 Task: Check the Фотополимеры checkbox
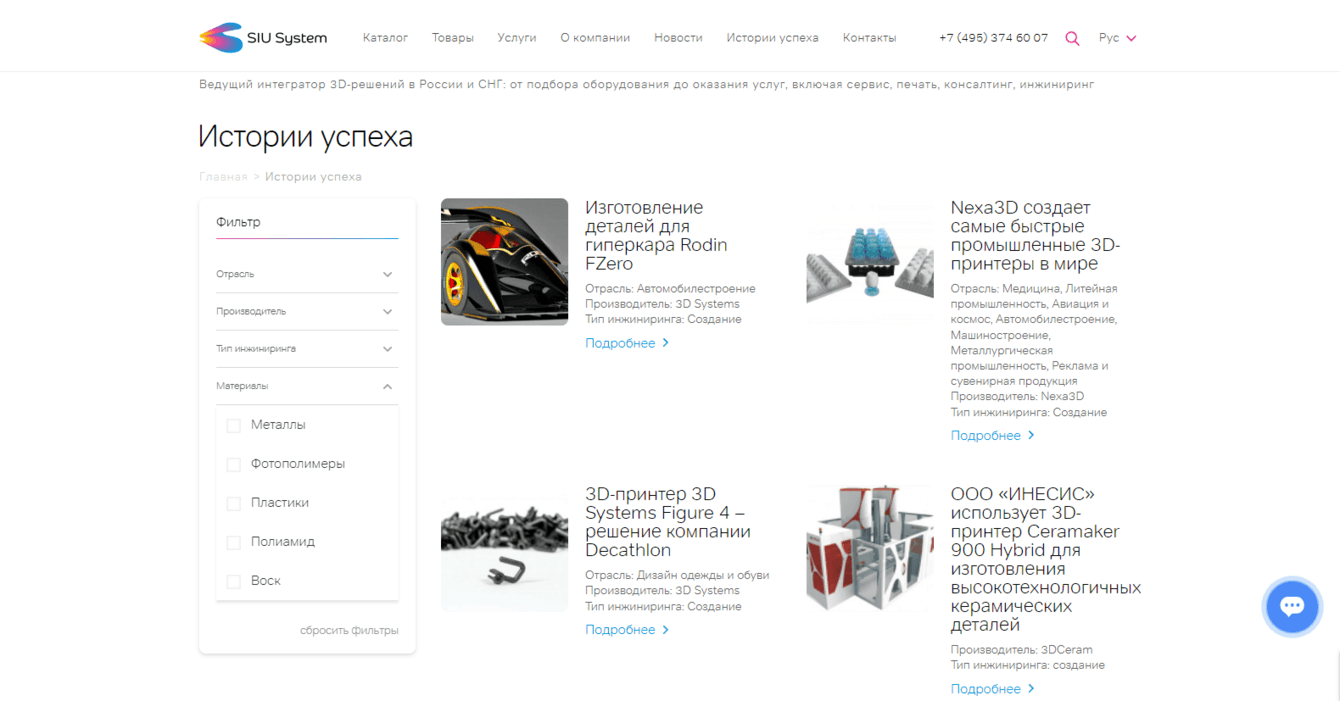[234, 464]
